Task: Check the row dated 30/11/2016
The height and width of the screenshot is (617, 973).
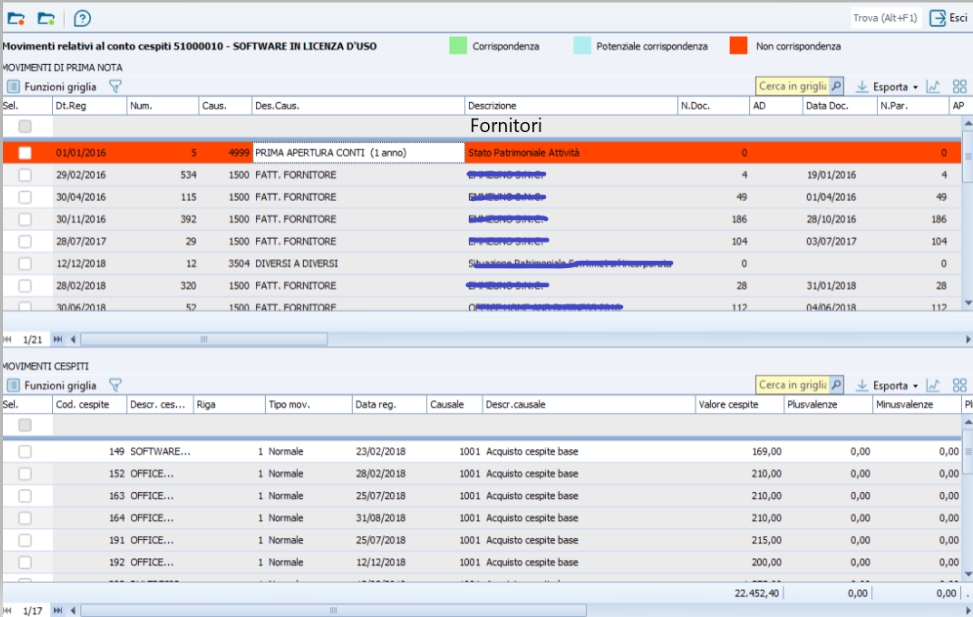Action: pos(25,219)
